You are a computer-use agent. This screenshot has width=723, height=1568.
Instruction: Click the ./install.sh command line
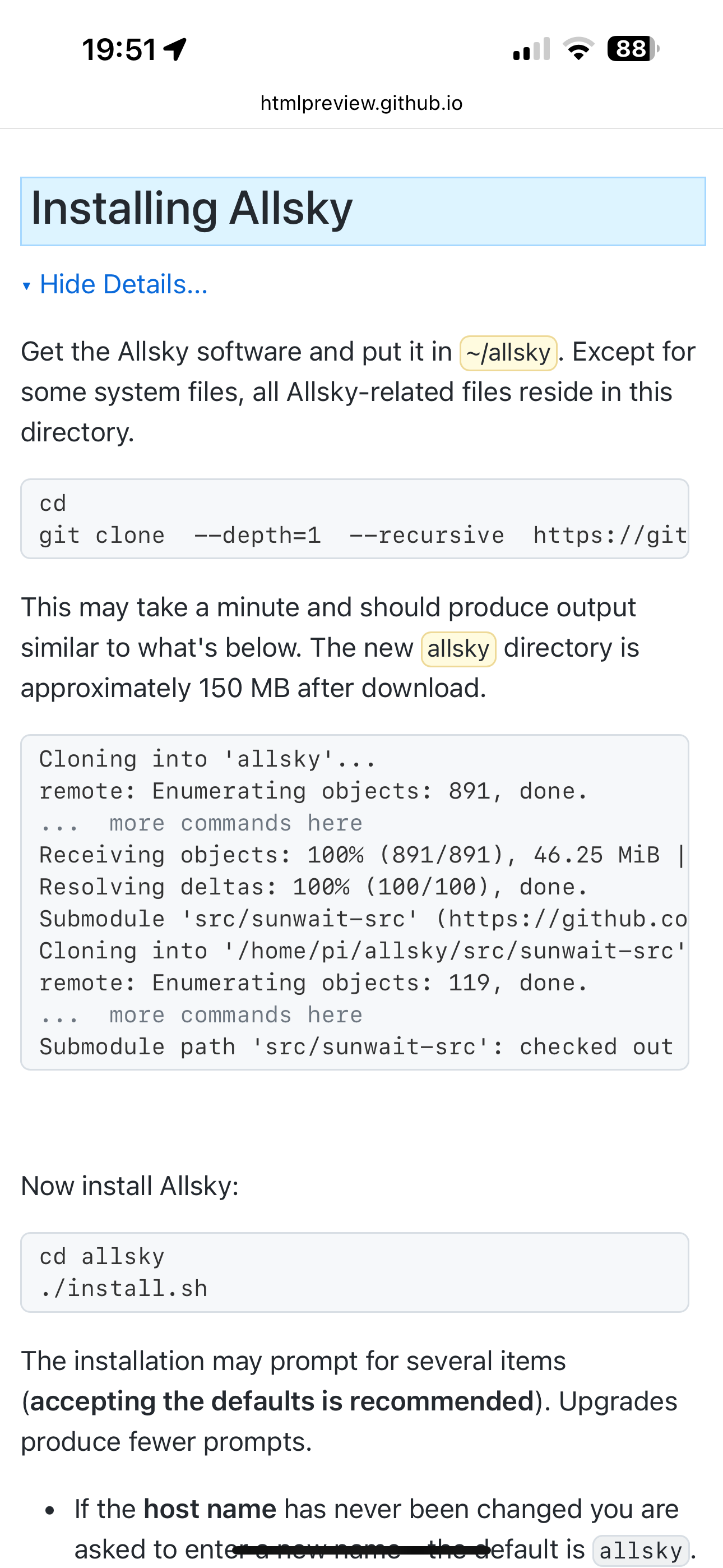(x=123, y=1289)
